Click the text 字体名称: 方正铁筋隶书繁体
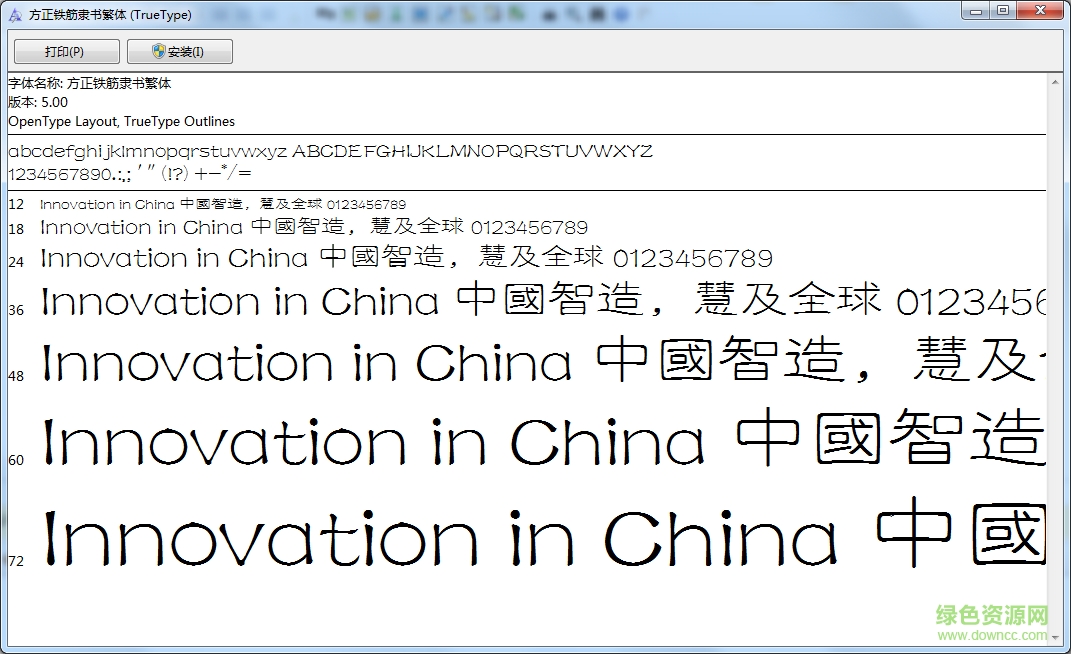Image resolution: width=1071 pixels, height=654 pixels. pyautogui.click(x=89, y=83)
